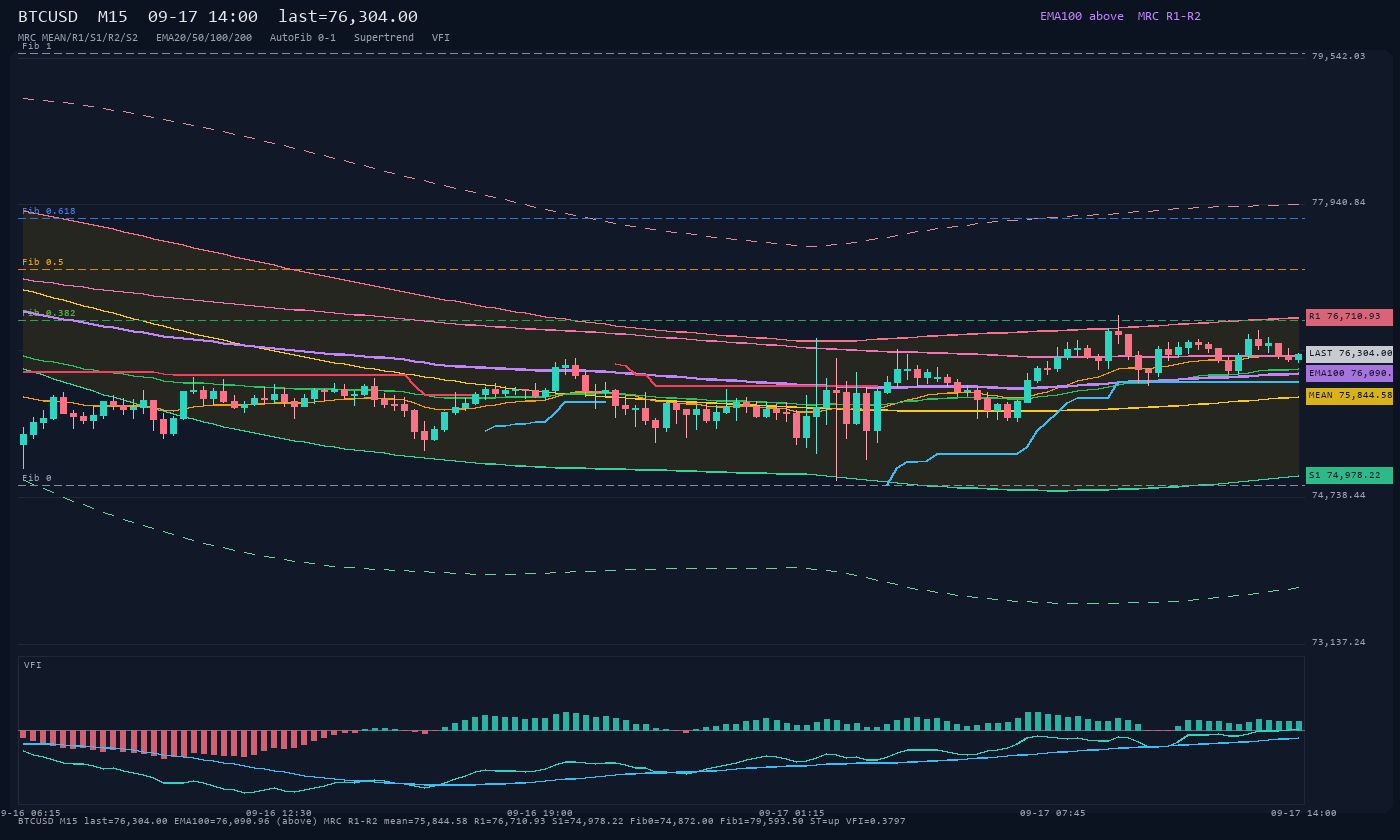
Task: Click the 09-16 19:00 time axis label
Action: [540, 813]
